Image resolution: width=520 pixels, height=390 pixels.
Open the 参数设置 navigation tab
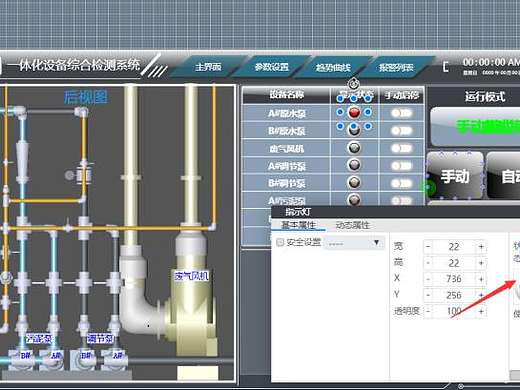point(271,67)
